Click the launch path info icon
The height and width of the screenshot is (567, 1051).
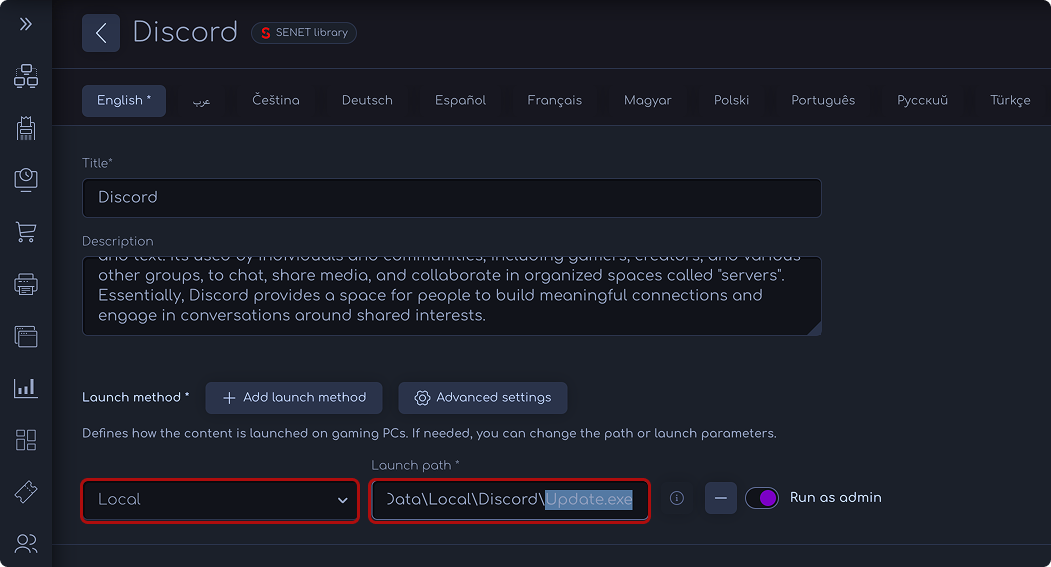(677, 498)
